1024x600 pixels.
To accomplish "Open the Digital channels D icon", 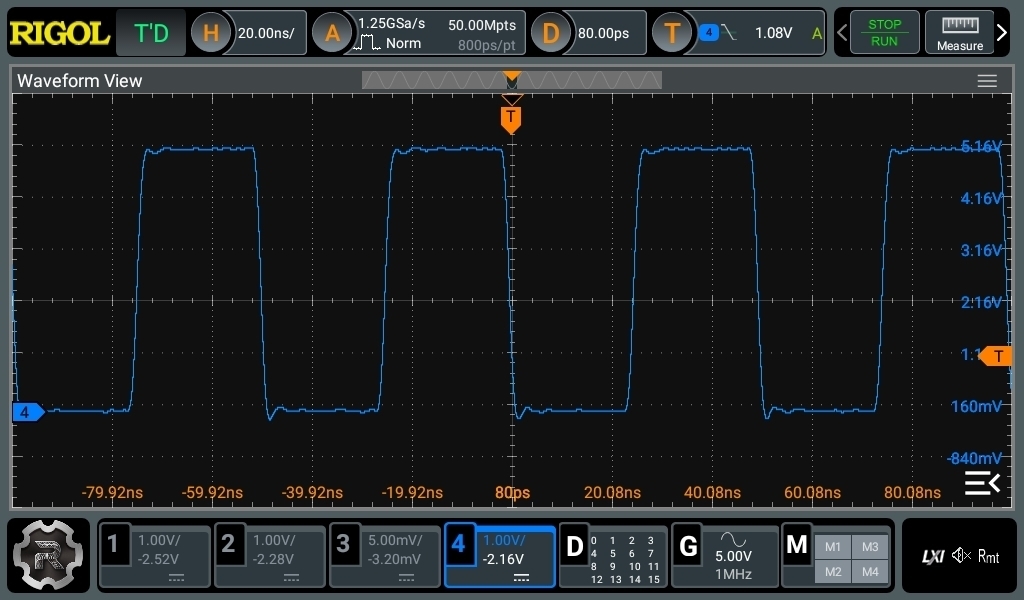I will click(x=574, y=546).
